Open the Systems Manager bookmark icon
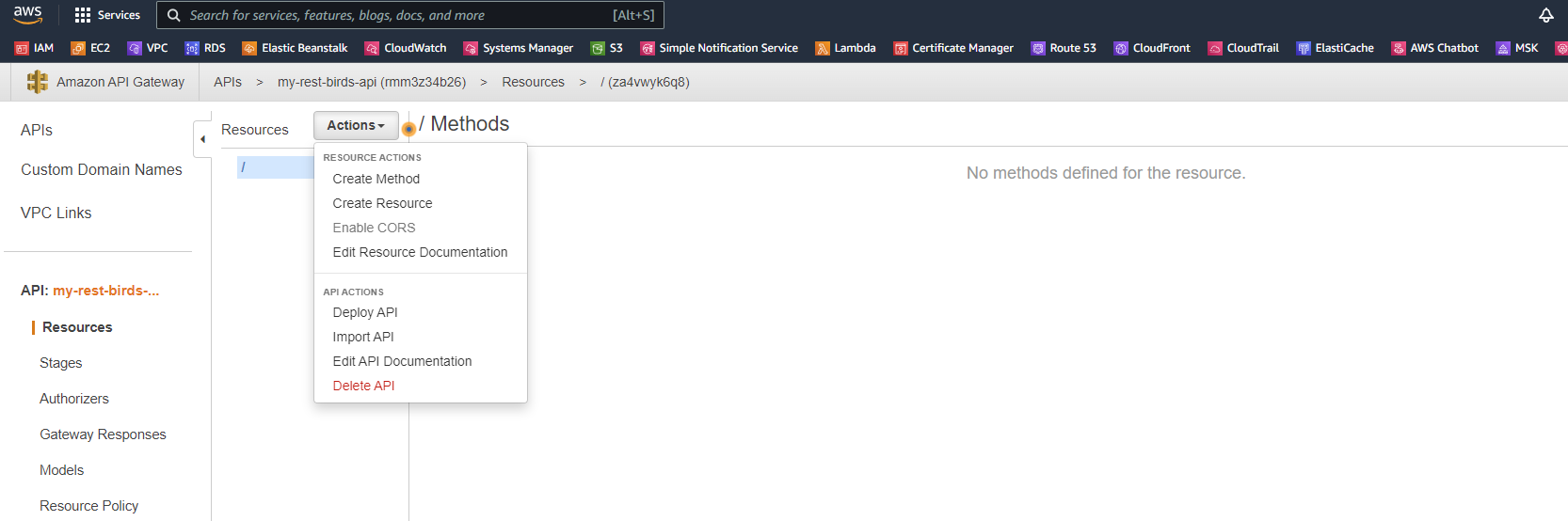Screen dimensions: 1568x521 point(471,48)
